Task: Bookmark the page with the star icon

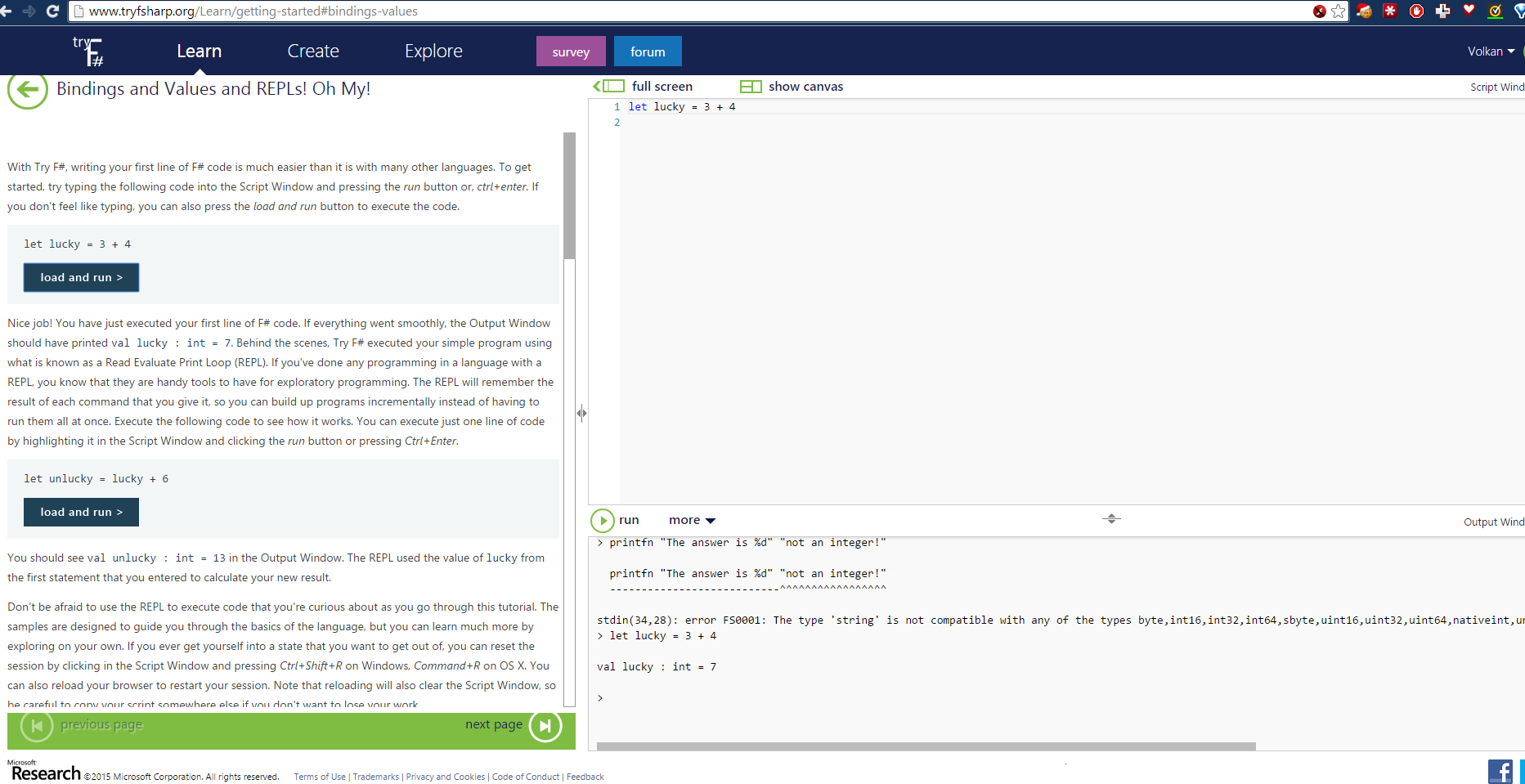Action: click(1339, 11)
